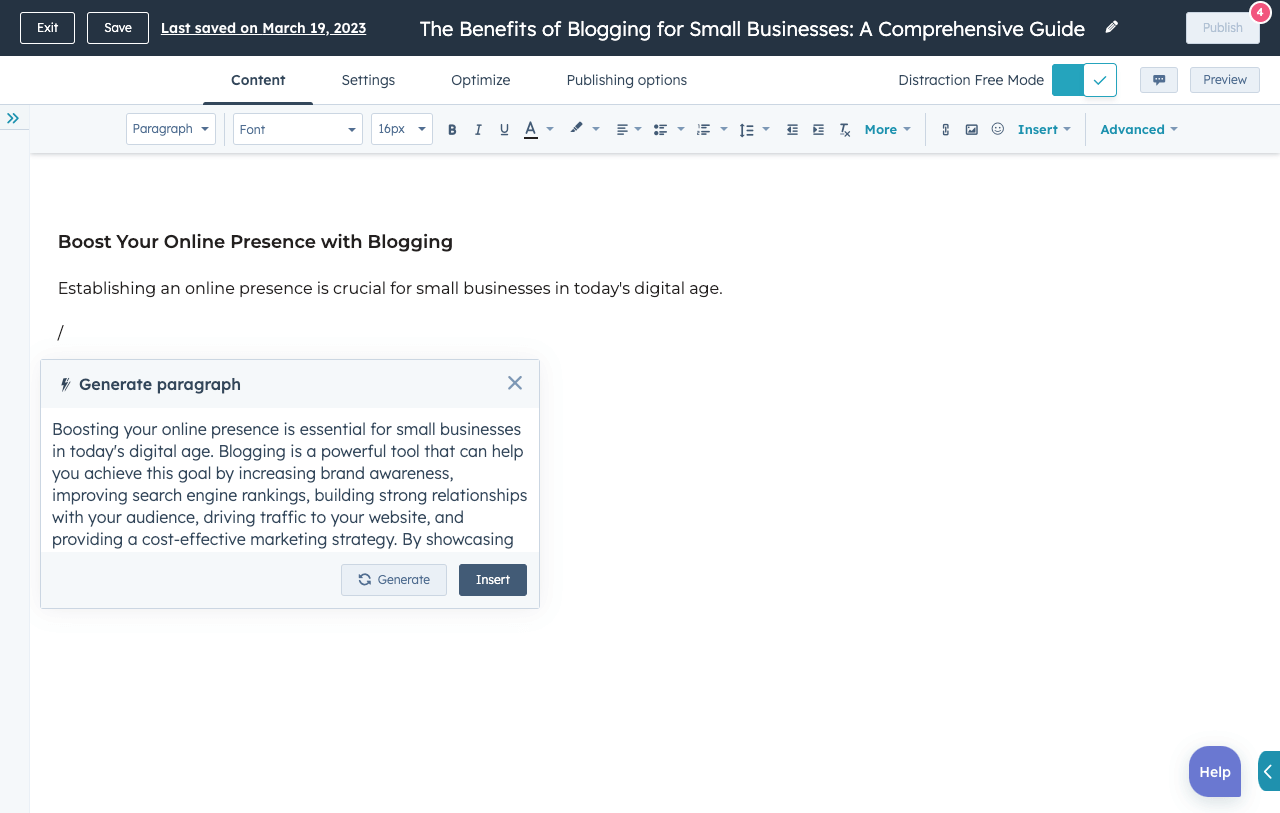Screen dimensions: 1280x813
Task: Expand the Advanced dropdown menu
Action: 1138,130
